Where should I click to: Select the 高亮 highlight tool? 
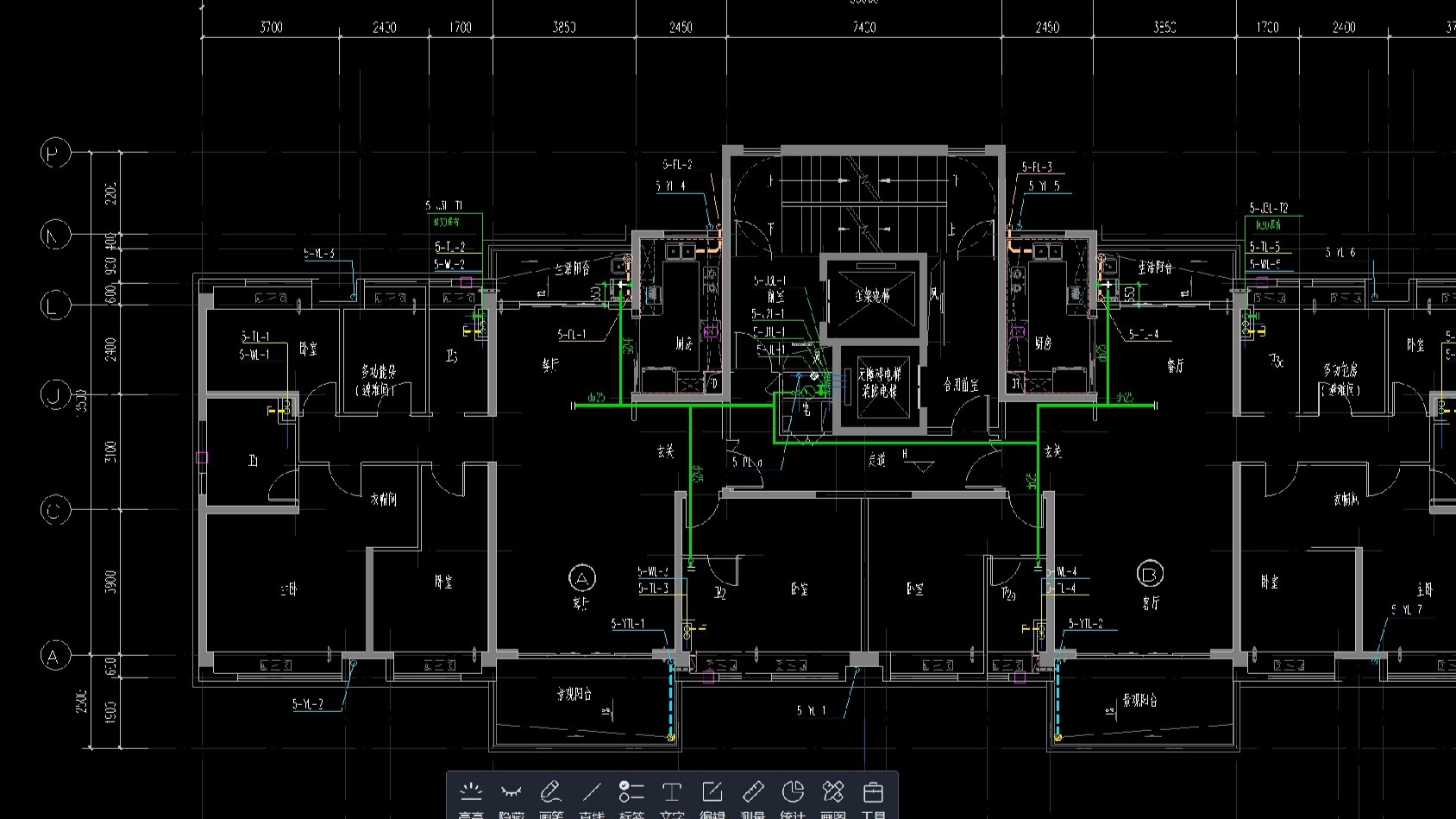pyautogui.click(x=471, y=797)
